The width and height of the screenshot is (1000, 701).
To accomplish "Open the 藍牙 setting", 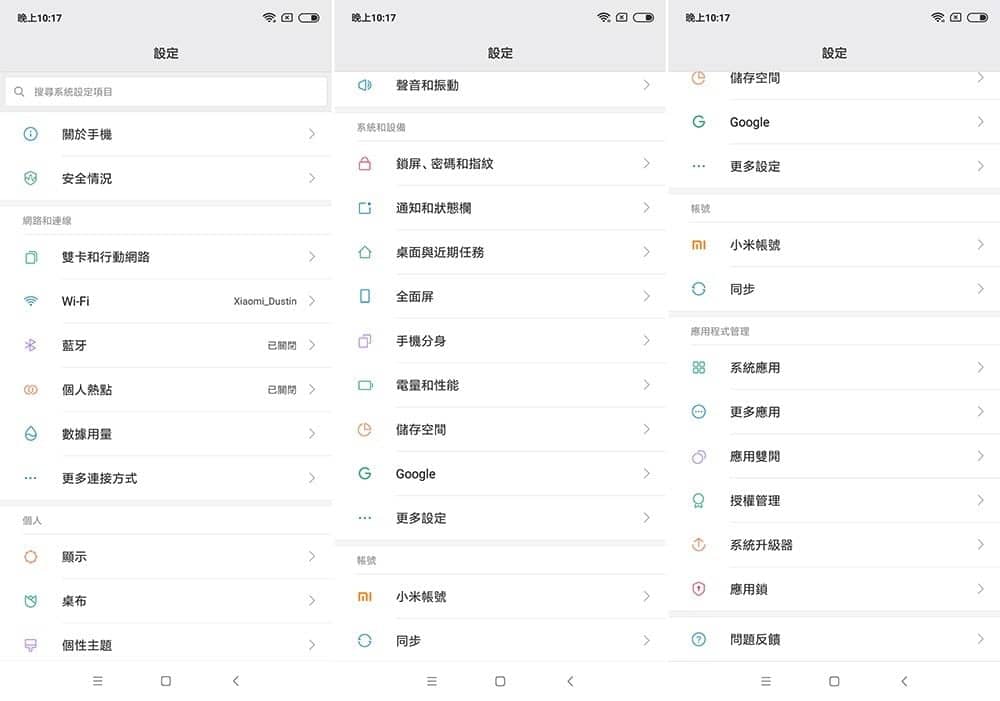I will [166, 345].
